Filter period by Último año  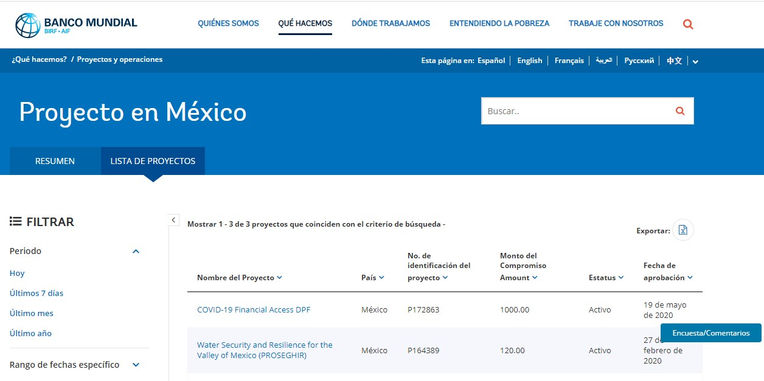(x=31, y=333)
